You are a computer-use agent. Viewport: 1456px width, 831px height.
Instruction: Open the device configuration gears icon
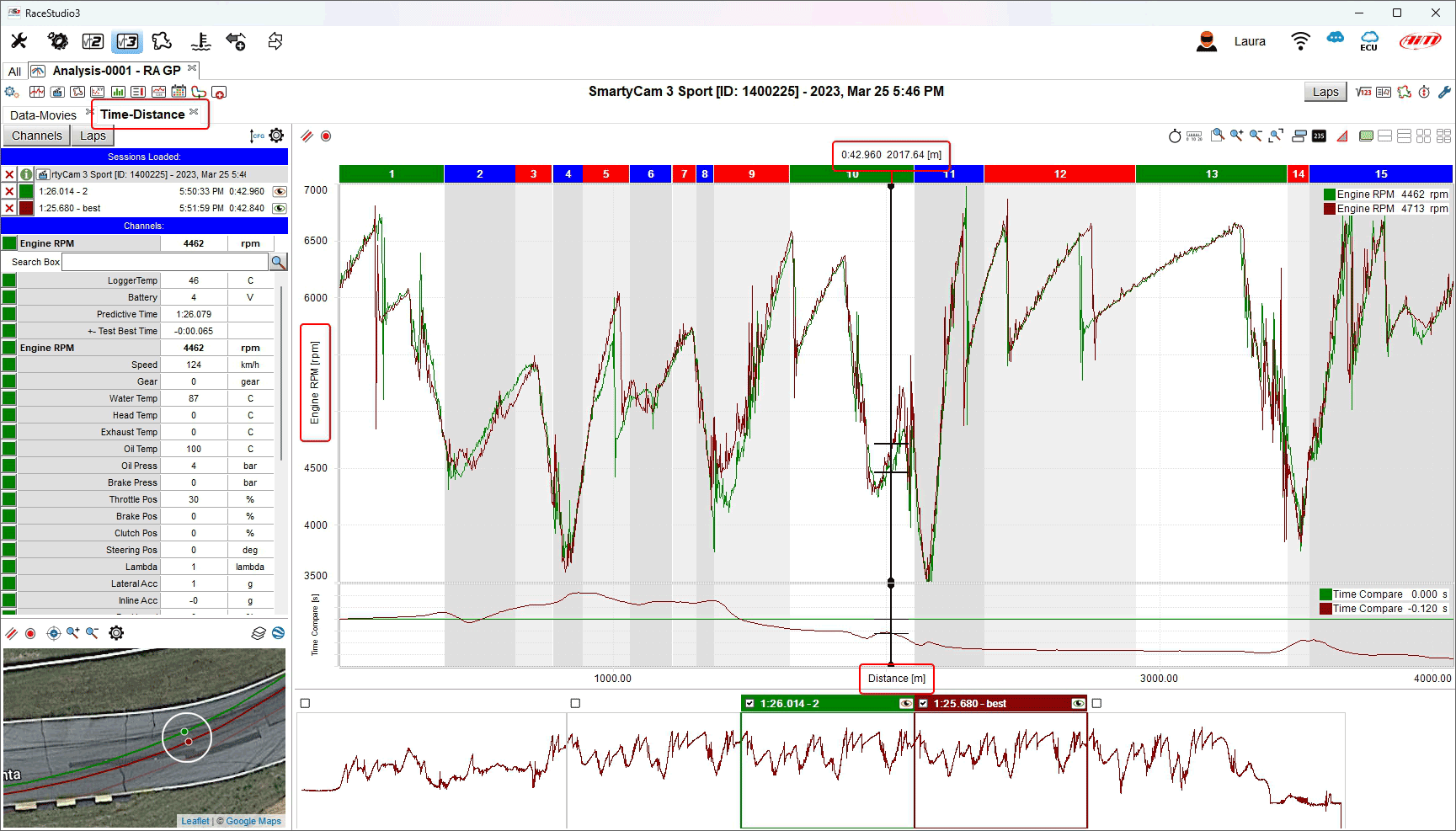point(57,41)
